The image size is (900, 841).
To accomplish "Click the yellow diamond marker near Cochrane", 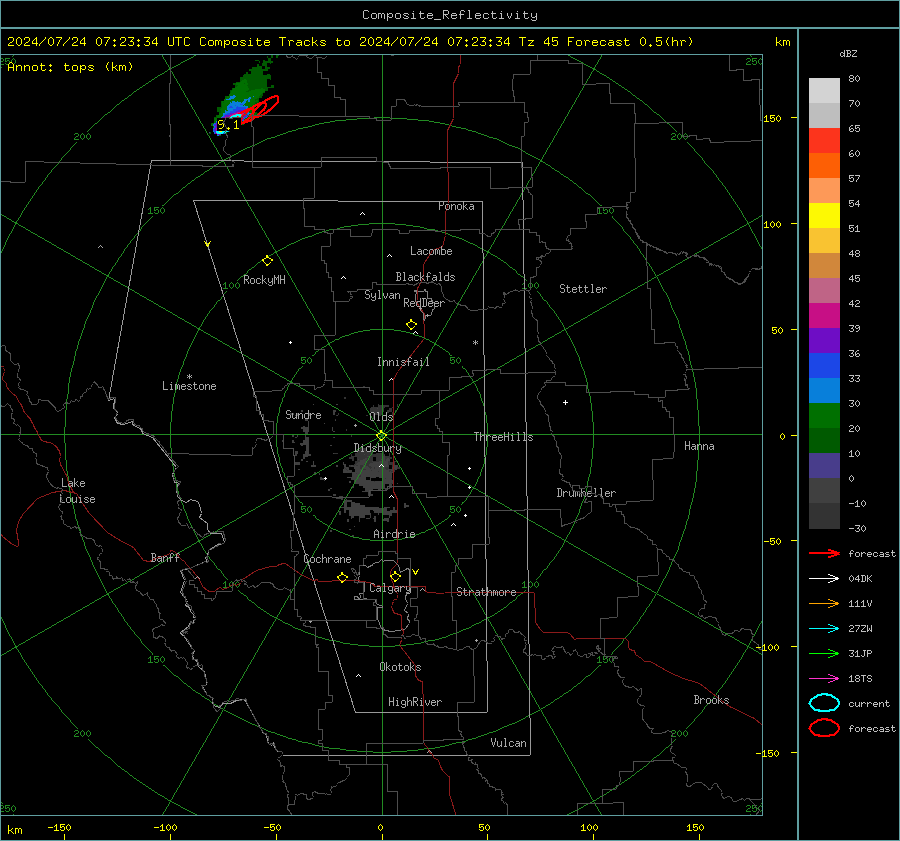I will point(342,577).
